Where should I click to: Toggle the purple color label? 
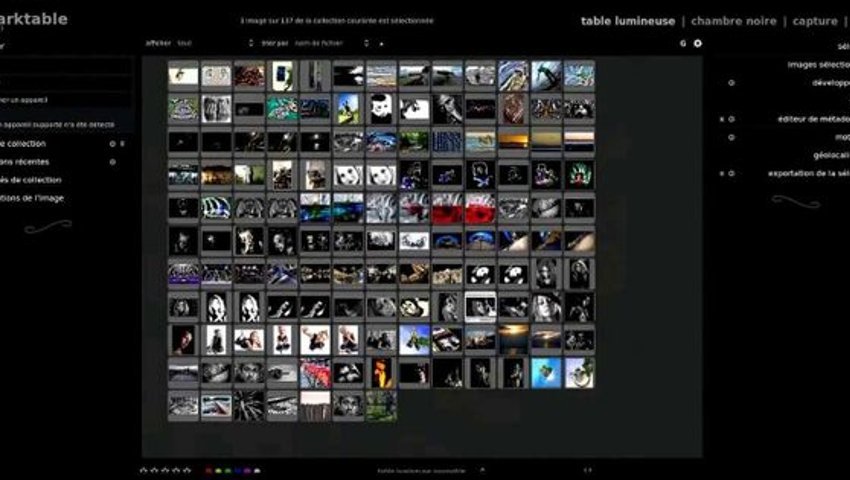click(248, 471)
